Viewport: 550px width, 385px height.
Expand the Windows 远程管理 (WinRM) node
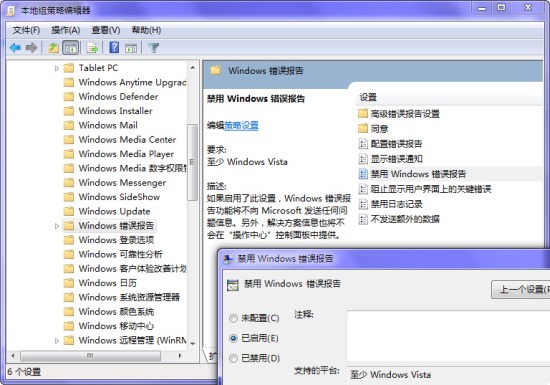point(56,340)
